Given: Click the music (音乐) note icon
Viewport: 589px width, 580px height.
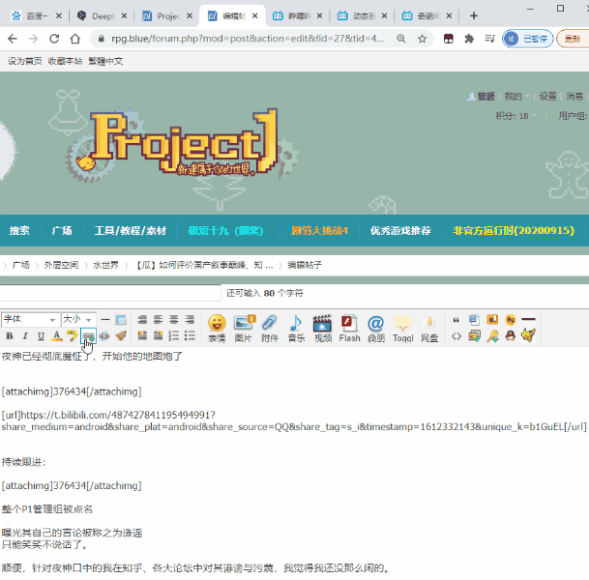Looking at the screenshot, I should click(296, 328).
